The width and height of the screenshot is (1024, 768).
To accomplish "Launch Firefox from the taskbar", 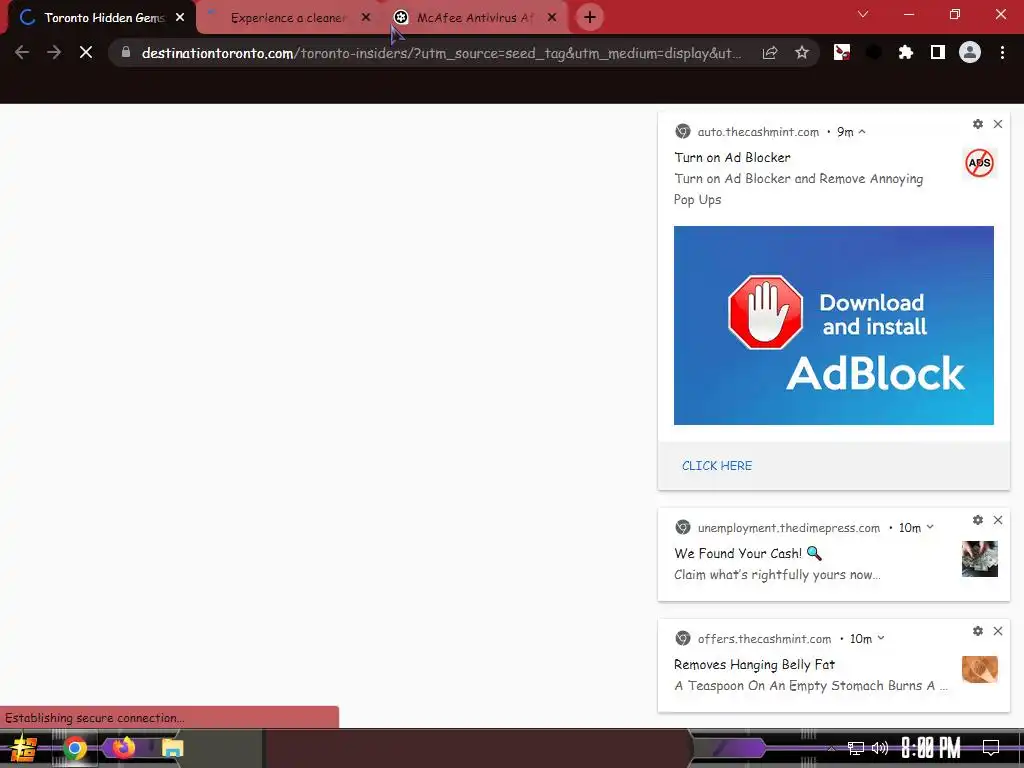I will (123, 748).
